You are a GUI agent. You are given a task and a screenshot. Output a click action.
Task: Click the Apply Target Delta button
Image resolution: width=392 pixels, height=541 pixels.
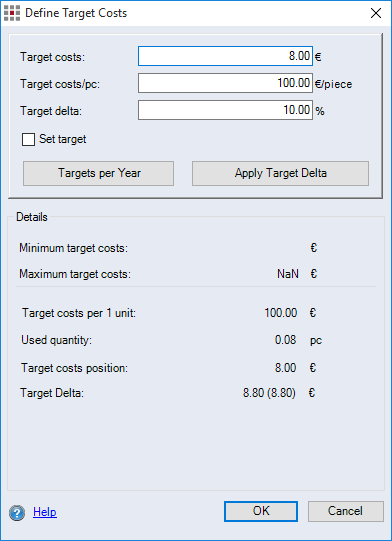tap(280, 173)
